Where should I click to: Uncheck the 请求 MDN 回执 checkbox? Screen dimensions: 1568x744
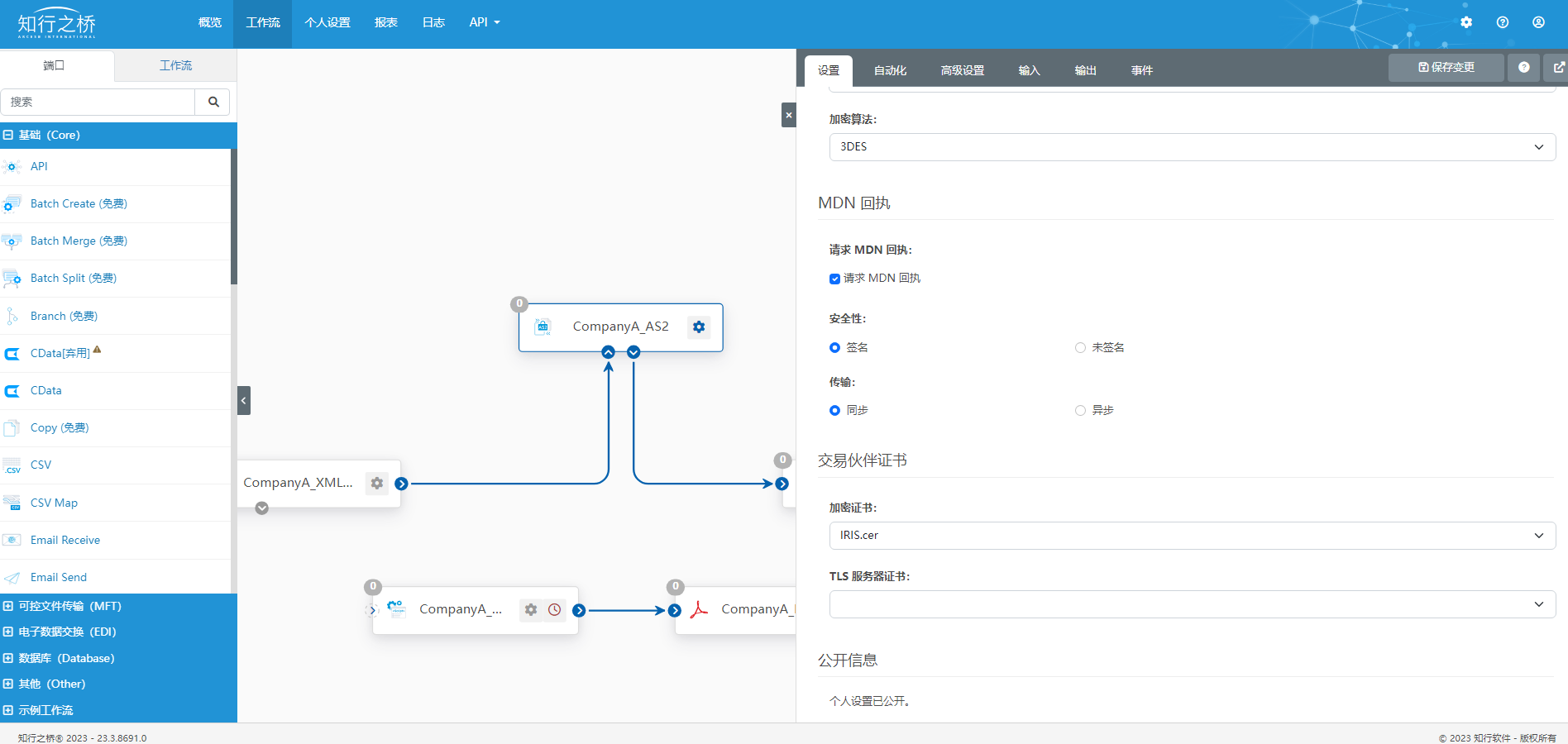834,279
